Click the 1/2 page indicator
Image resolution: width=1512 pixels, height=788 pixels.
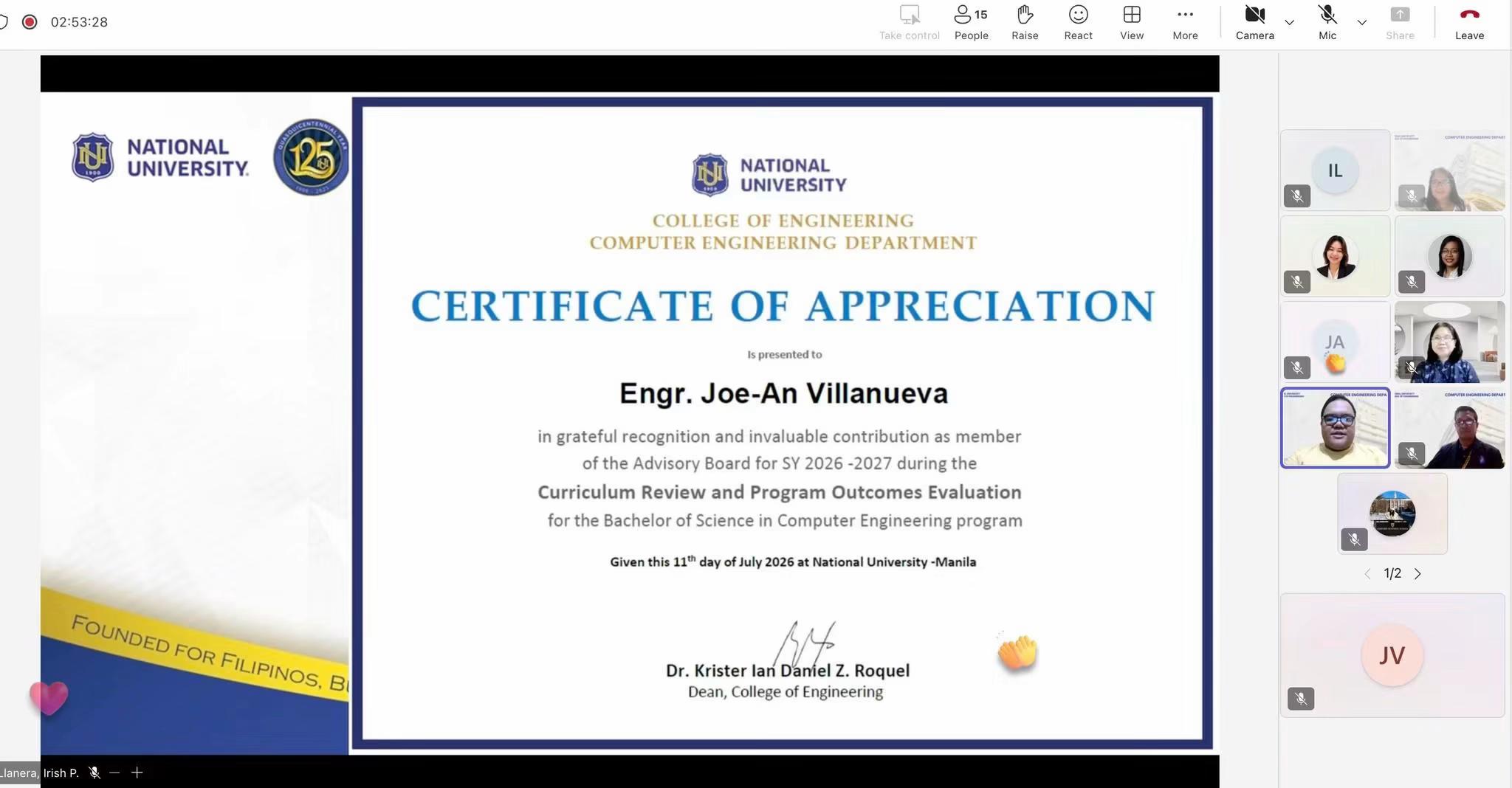tap(1392, 573)
